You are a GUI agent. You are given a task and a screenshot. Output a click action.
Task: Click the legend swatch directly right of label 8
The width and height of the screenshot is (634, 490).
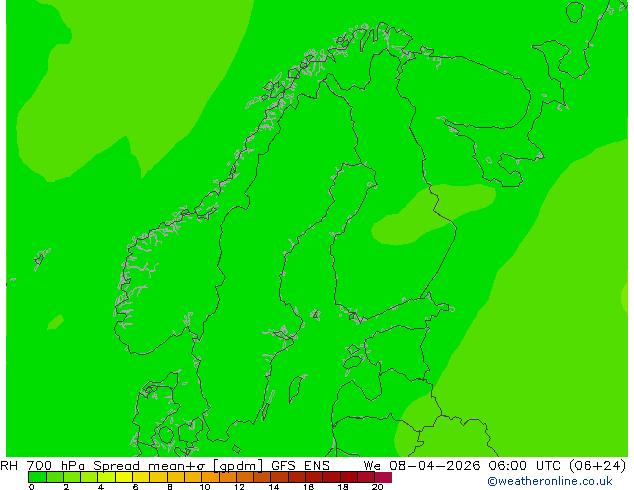coord(176,477)
